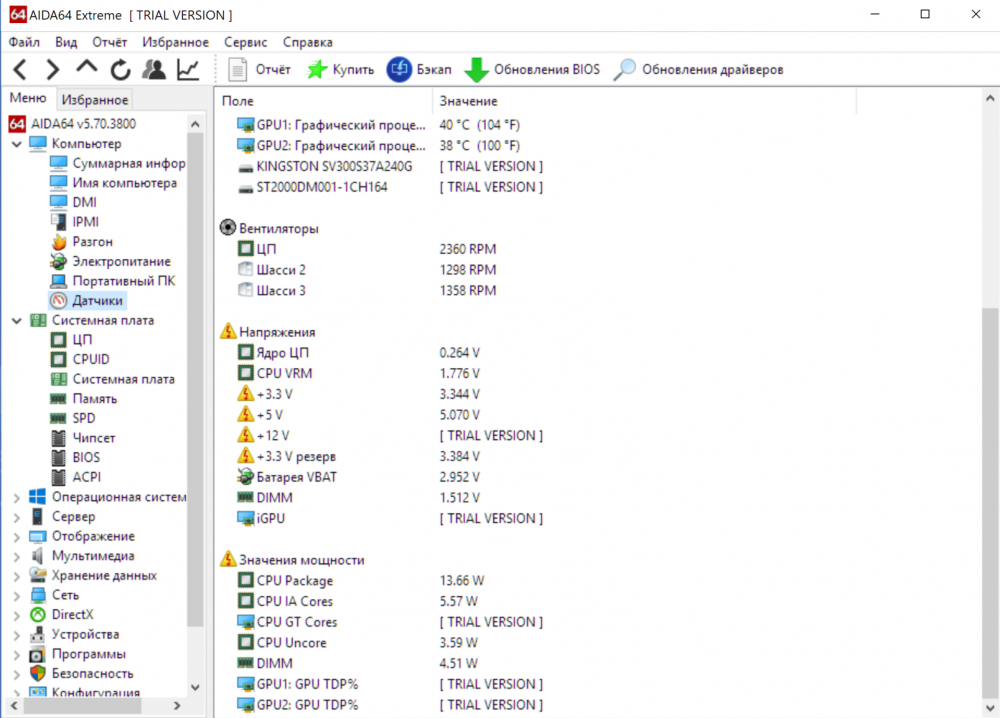The image size is (1000, 718).
Task: Click the sidebar horizontal scrollbar right arrow
Action: [177, 705]
